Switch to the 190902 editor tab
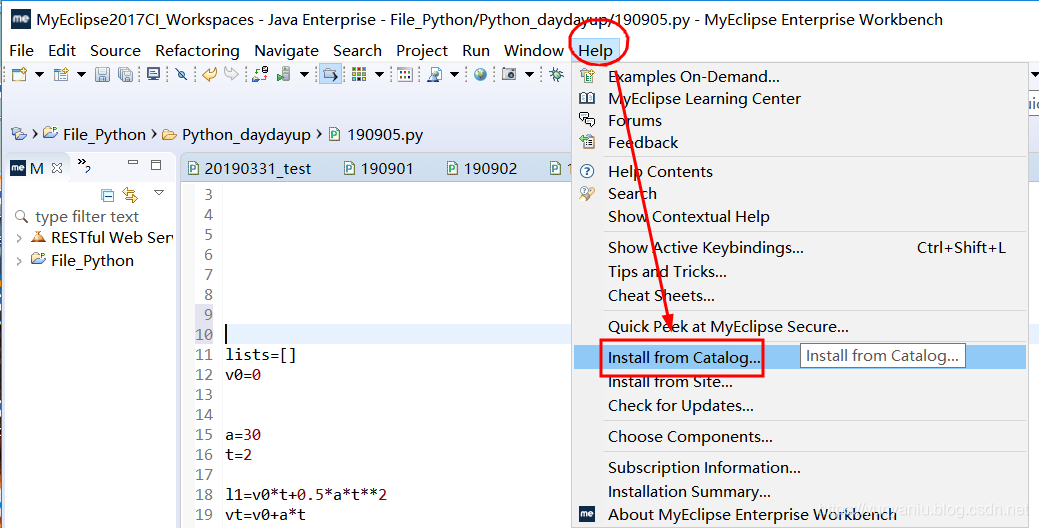The width and height of the screenshot is (1039, 528). (482, 169)
